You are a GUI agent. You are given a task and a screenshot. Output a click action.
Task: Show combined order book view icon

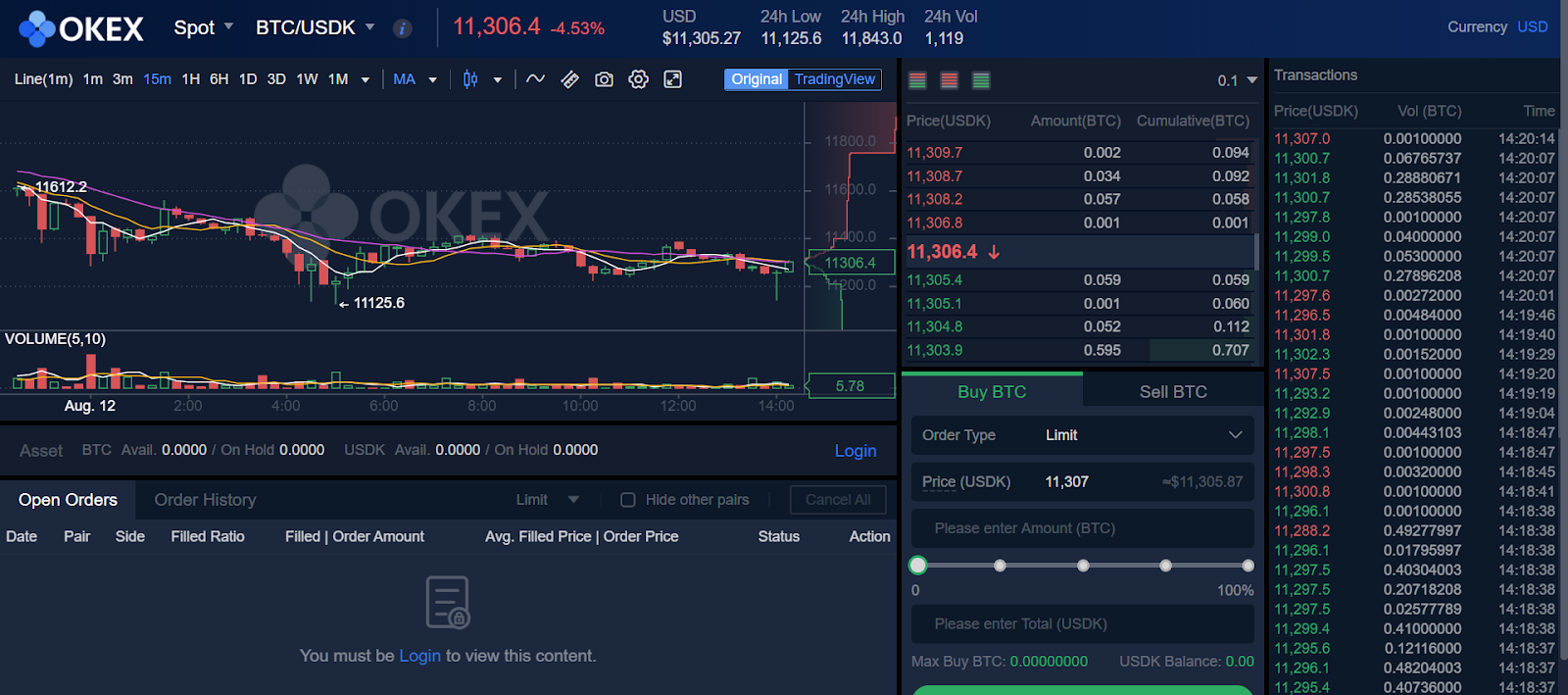point(917,80)
